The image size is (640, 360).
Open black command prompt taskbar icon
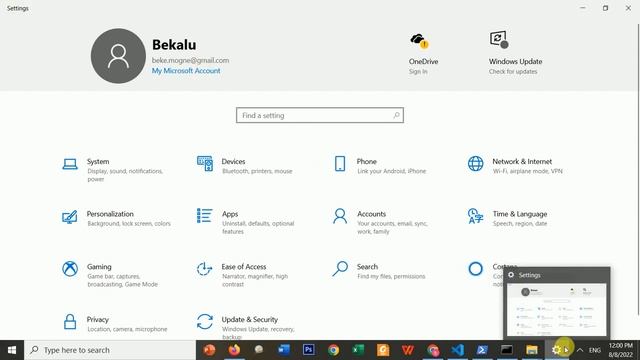click(x=507, y=350)
